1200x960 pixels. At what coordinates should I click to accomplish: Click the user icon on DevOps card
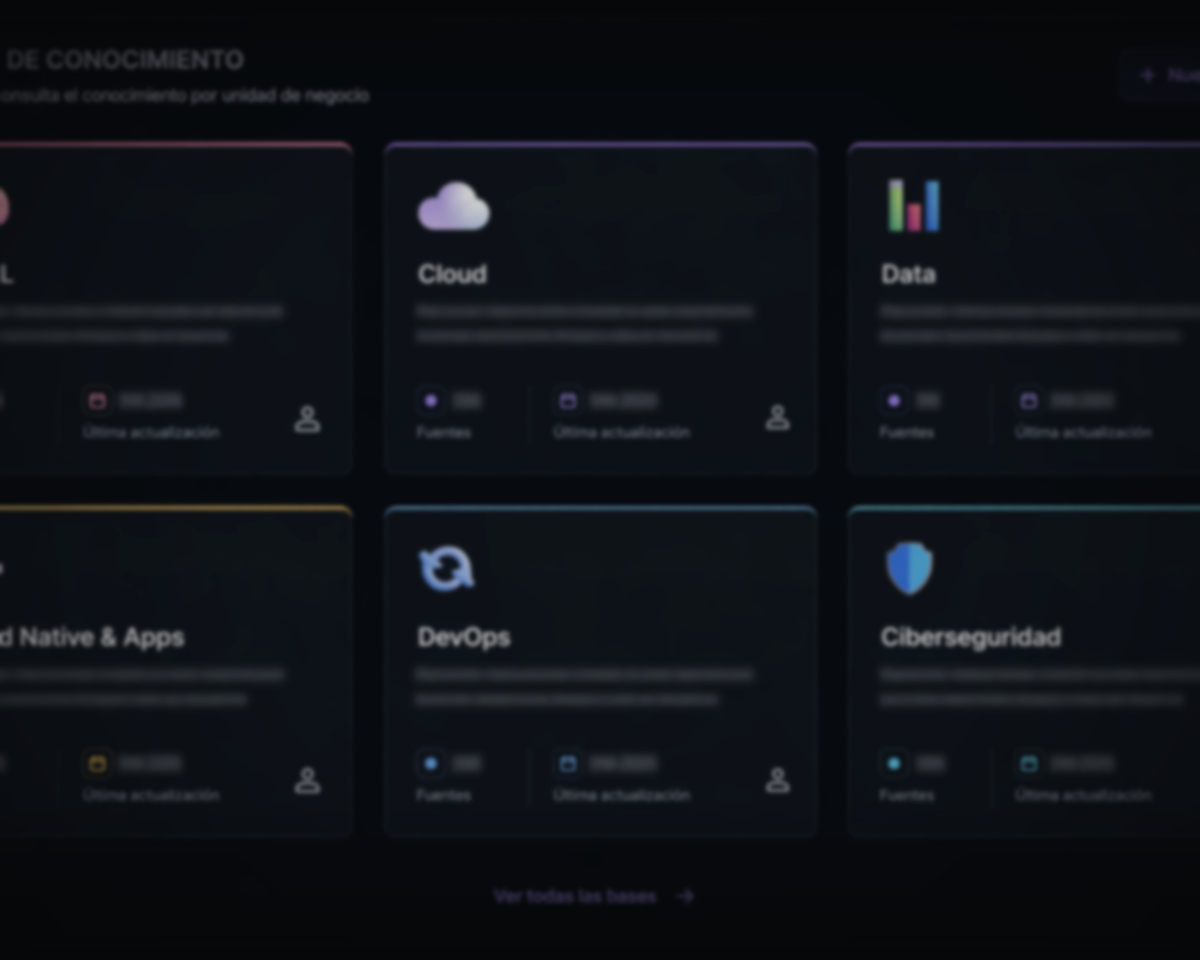coord(777,780)
